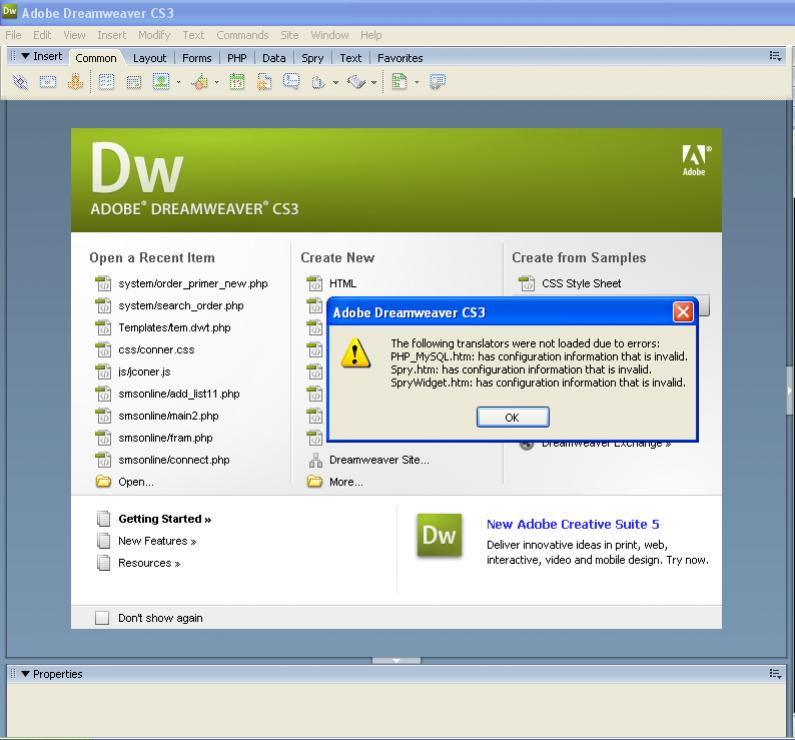Click the Date calendar icon

[237, 82]
